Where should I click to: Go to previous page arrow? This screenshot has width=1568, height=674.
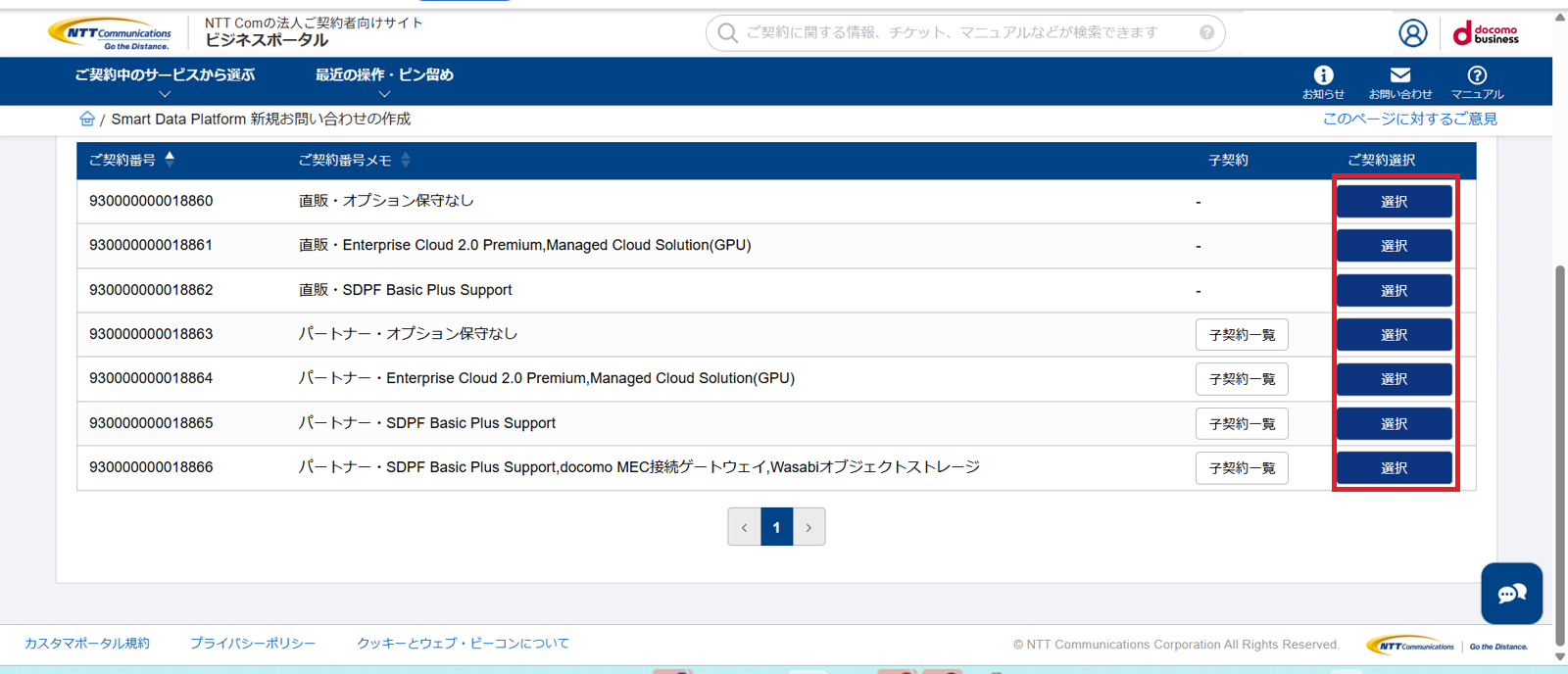744,527
